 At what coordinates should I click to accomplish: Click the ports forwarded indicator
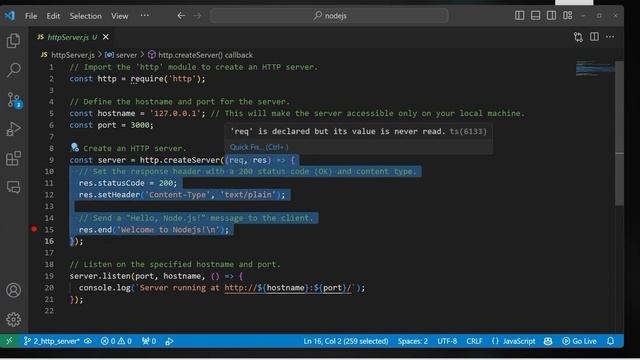click(149, 341)
